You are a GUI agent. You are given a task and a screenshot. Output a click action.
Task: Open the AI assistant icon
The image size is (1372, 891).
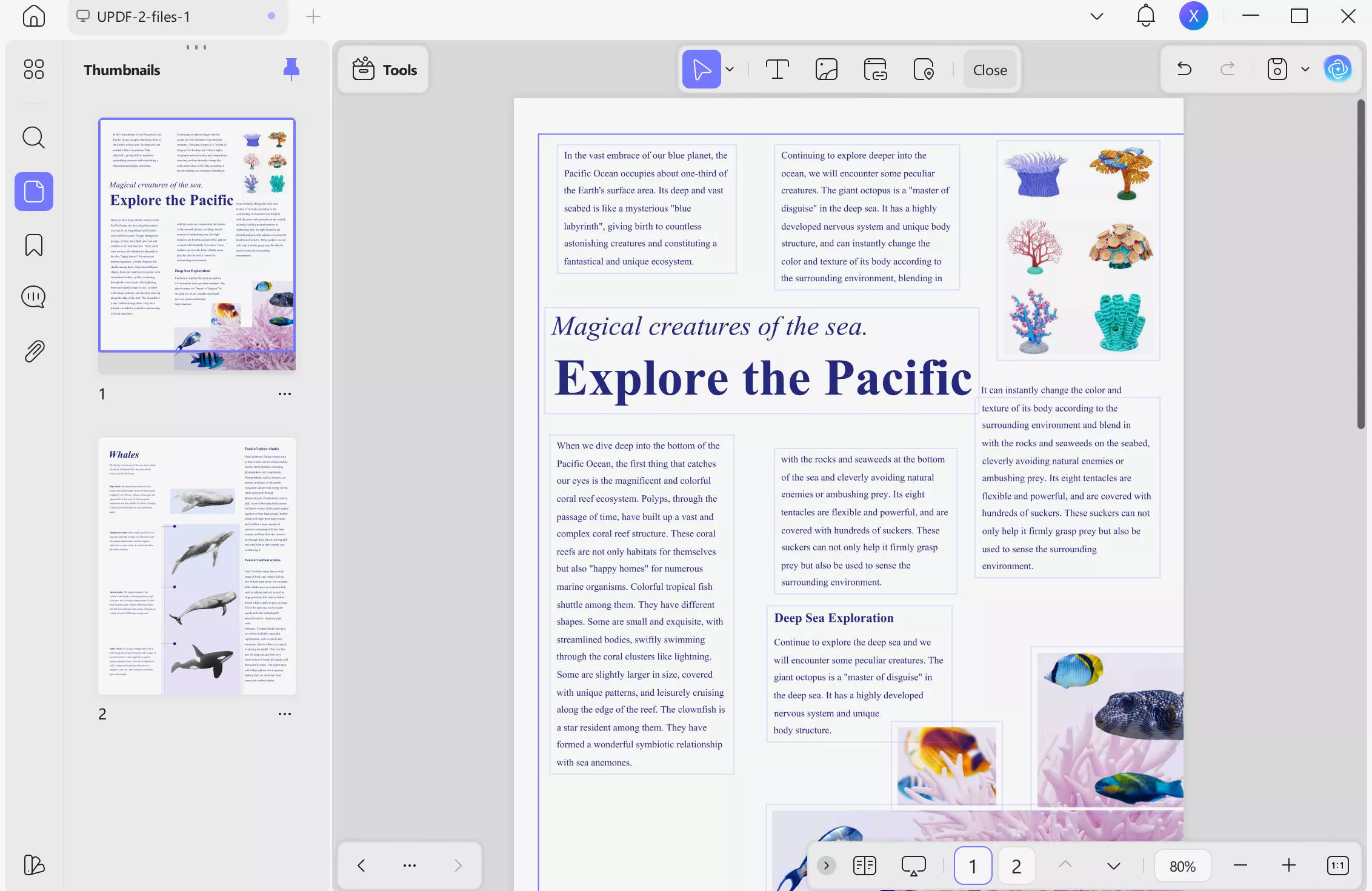[1338, 68]
